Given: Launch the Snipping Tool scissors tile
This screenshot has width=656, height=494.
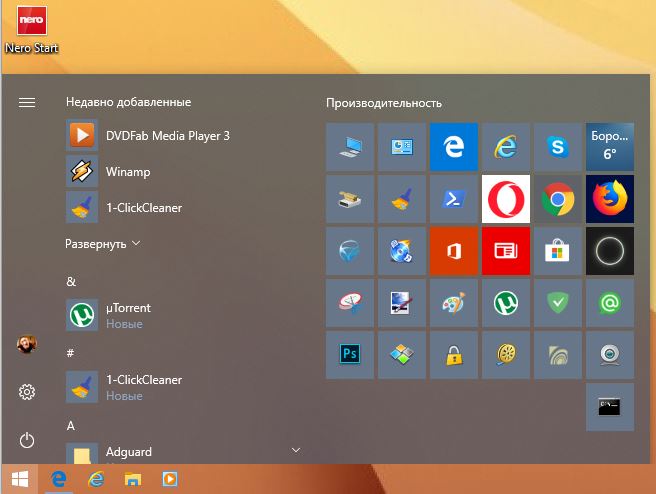Looking at the screenshot, I should 350,303.
